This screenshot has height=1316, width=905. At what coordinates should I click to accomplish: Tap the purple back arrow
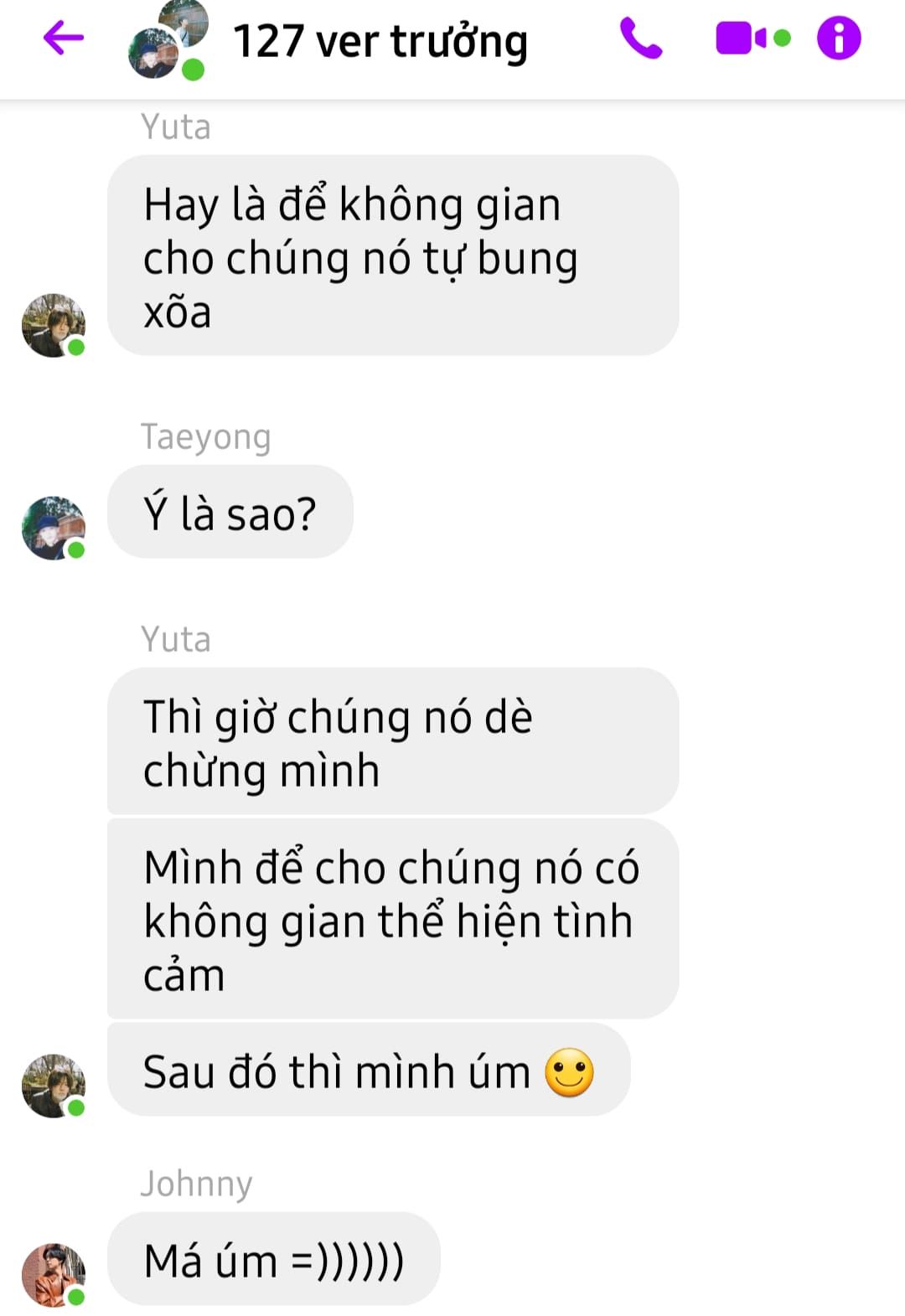pos(64,38)
